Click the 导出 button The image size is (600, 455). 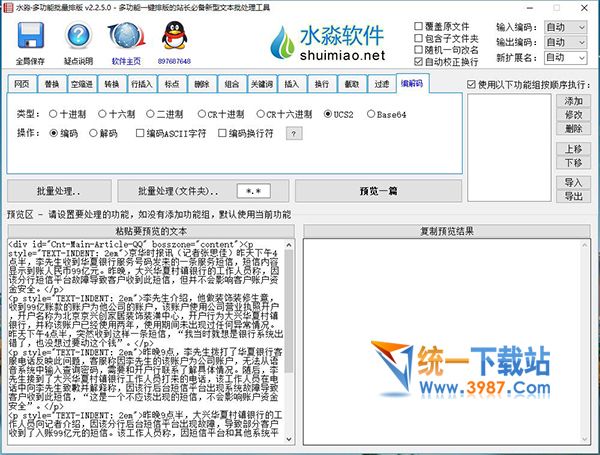pos(573,196)
